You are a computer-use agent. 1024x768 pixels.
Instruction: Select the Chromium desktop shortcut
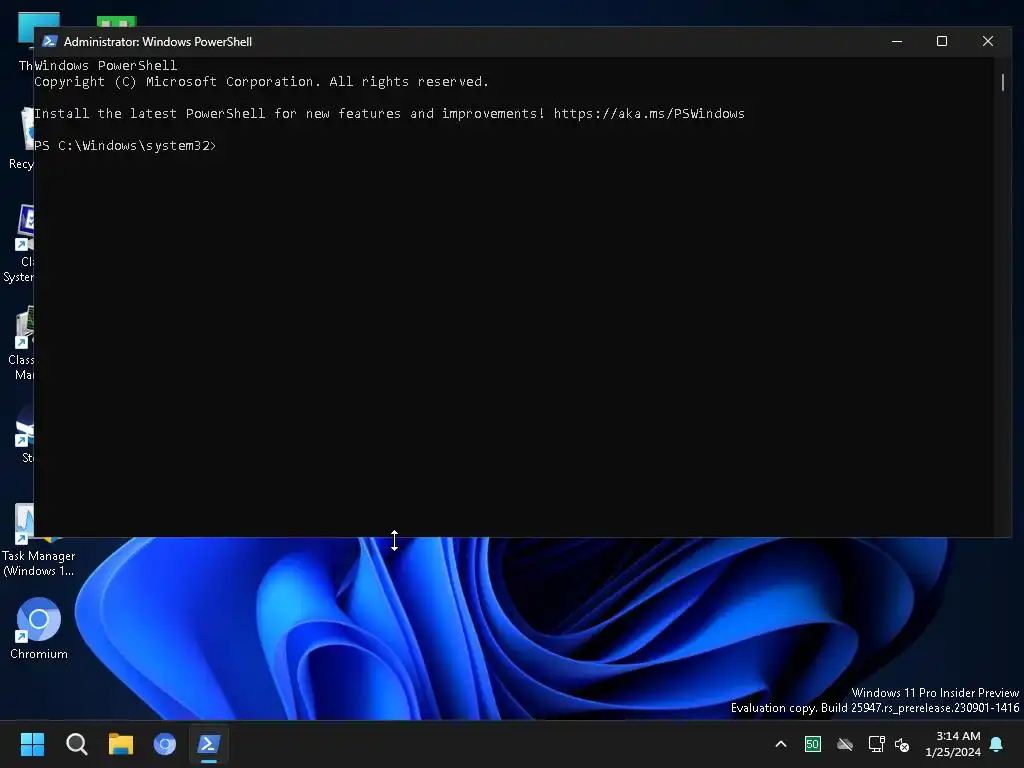point(39,629)
